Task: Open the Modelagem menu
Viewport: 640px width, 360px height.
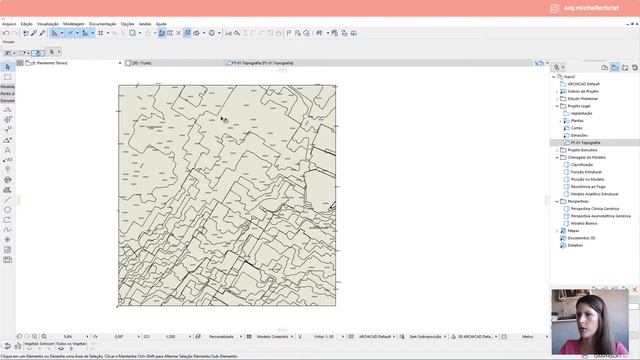Action: click(x=74, y=24)
